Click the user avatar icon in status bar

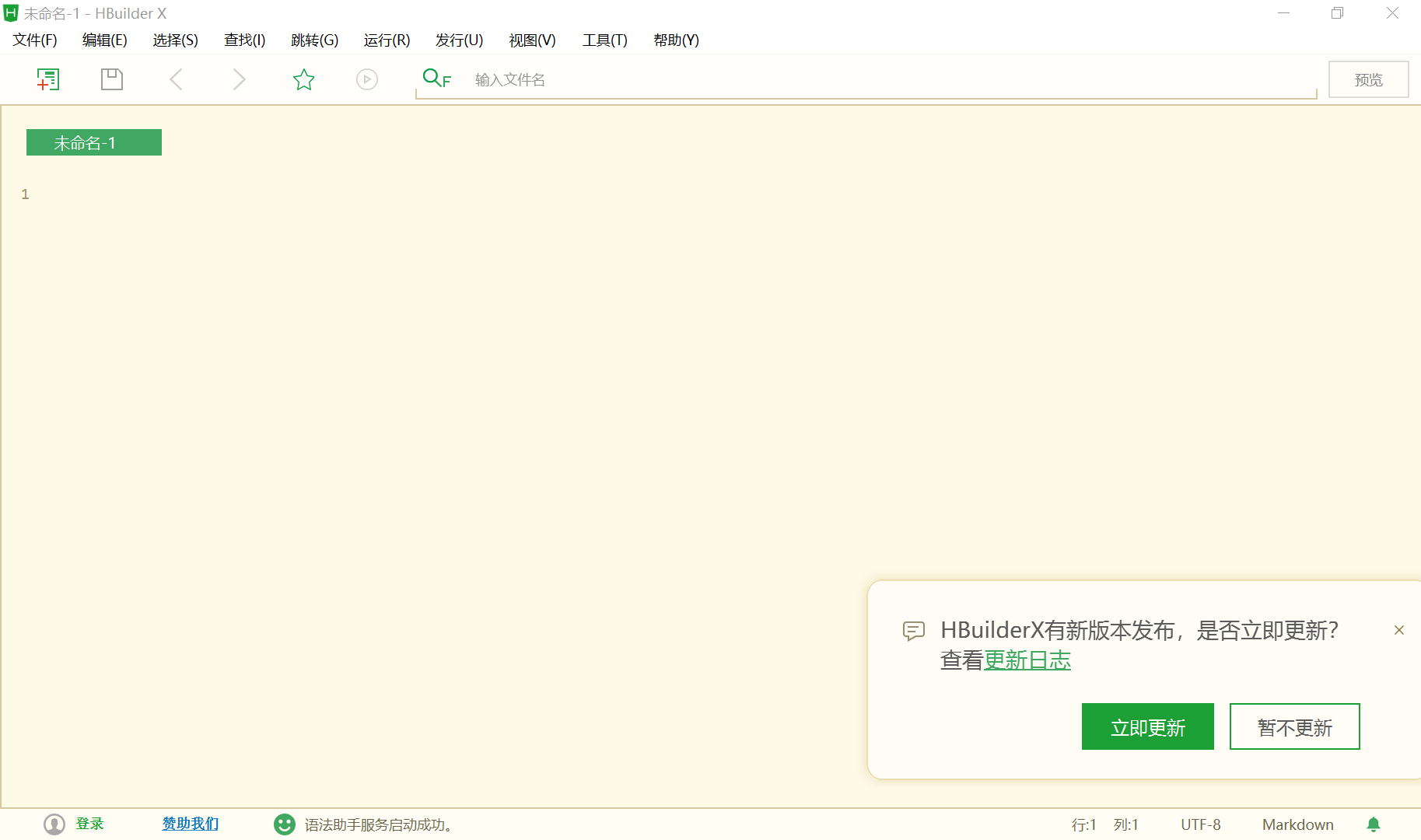pos(54,824)
